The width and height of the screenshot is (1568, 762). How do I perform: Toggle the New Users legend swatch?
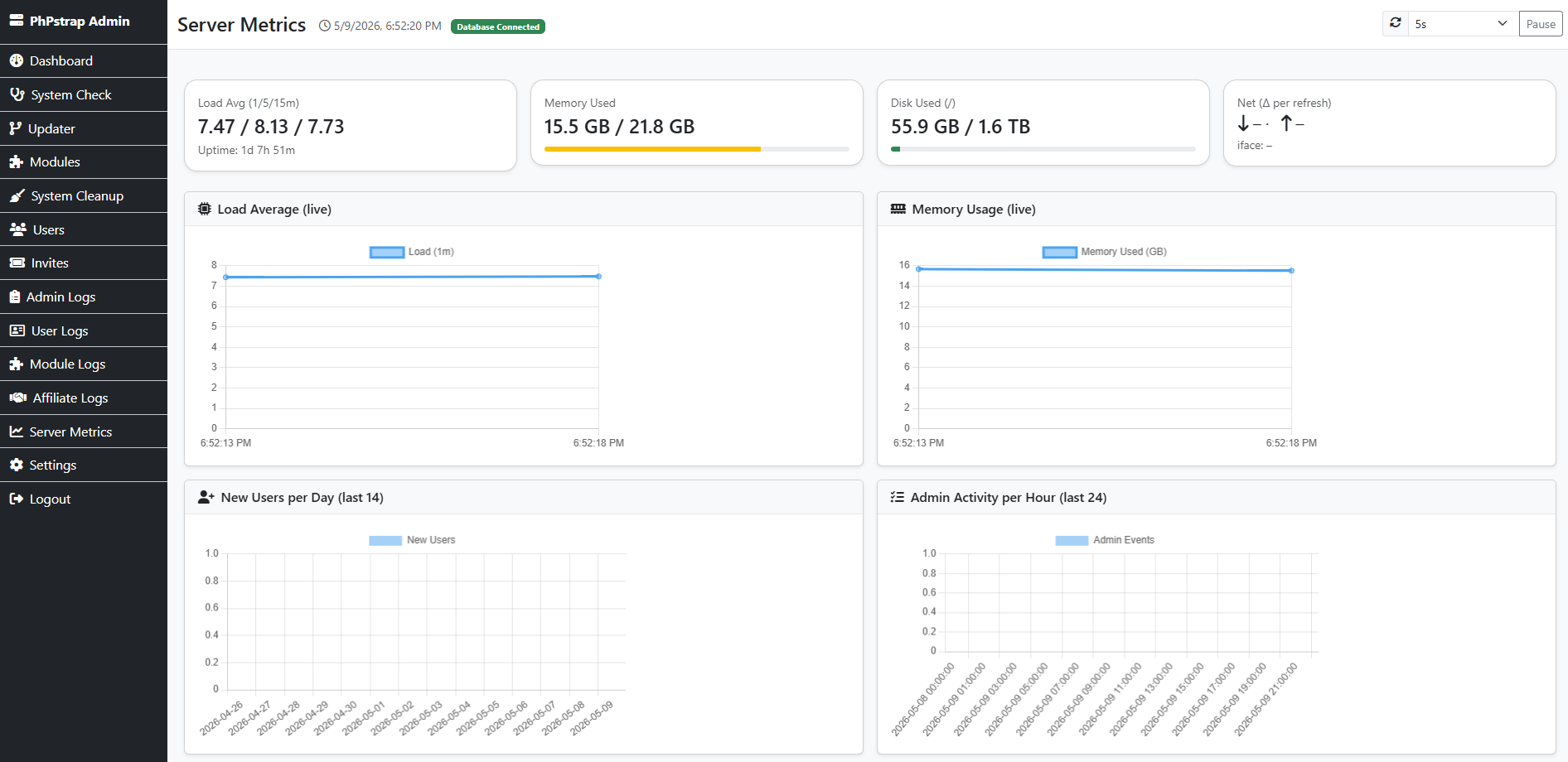[x=385, y=540]
